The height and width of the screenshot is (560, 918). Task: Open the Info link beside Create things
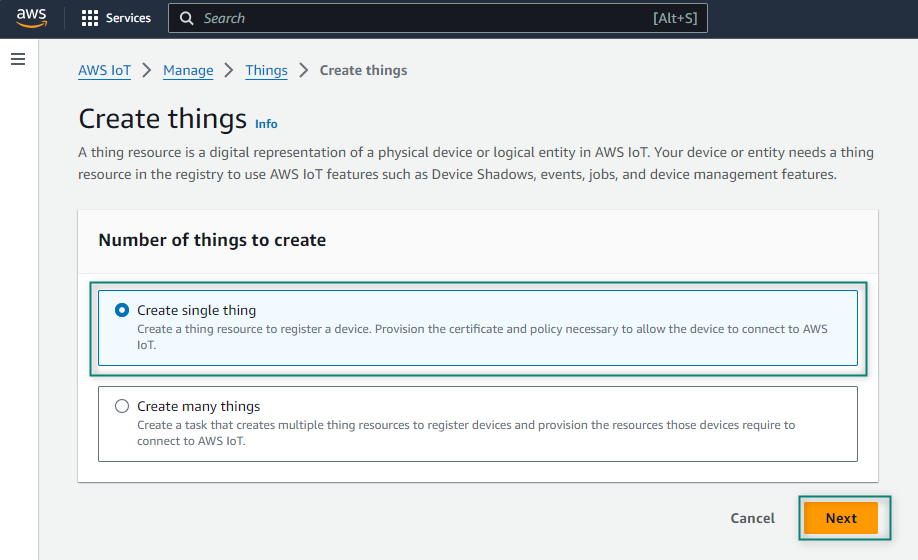click(266, 124)
